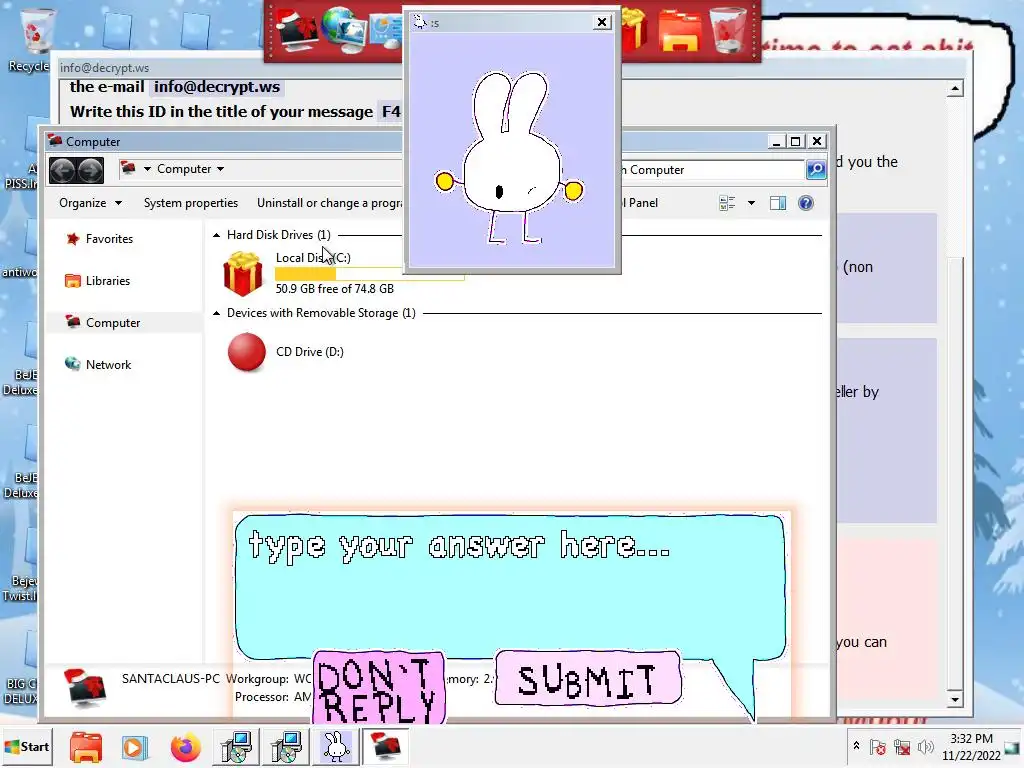Click the Search Computer input field
This screenshot has height=768, width=1024.
(712, 170)
